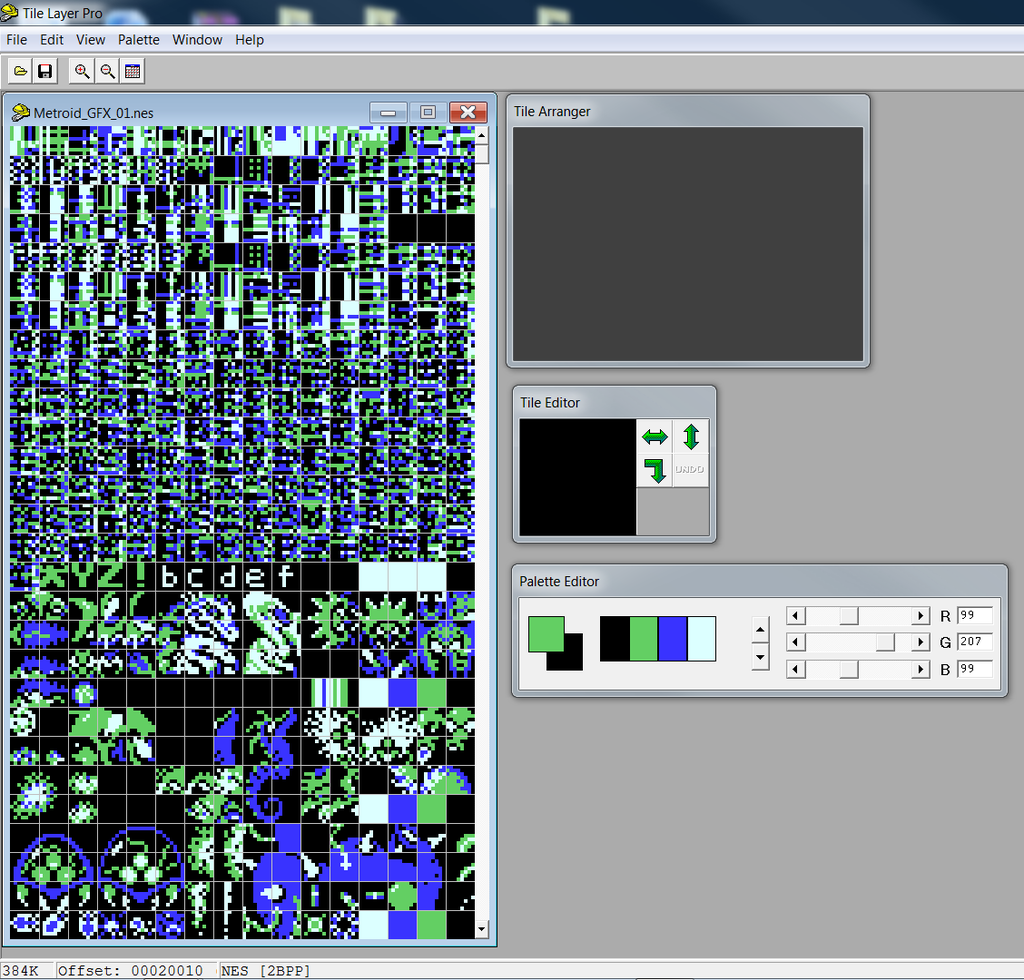Click right arrow of red slider
Image resolution: width=1024 pixels, height=980 pixels.
(921, 616)
